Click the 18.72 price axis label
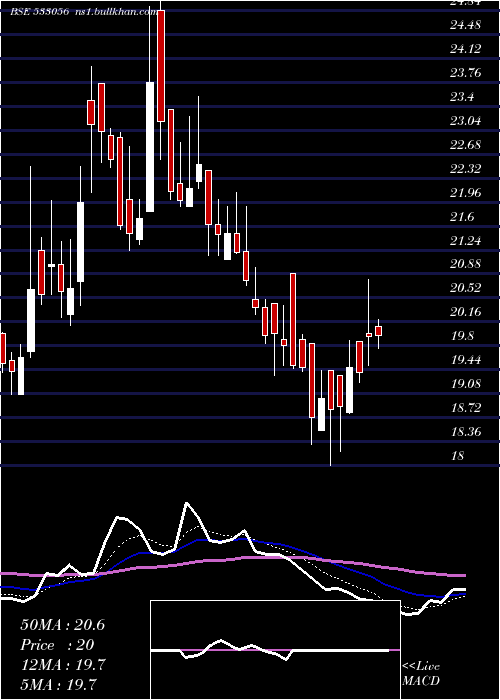This screenshot has width=500, height=700. tap(466, 408)
